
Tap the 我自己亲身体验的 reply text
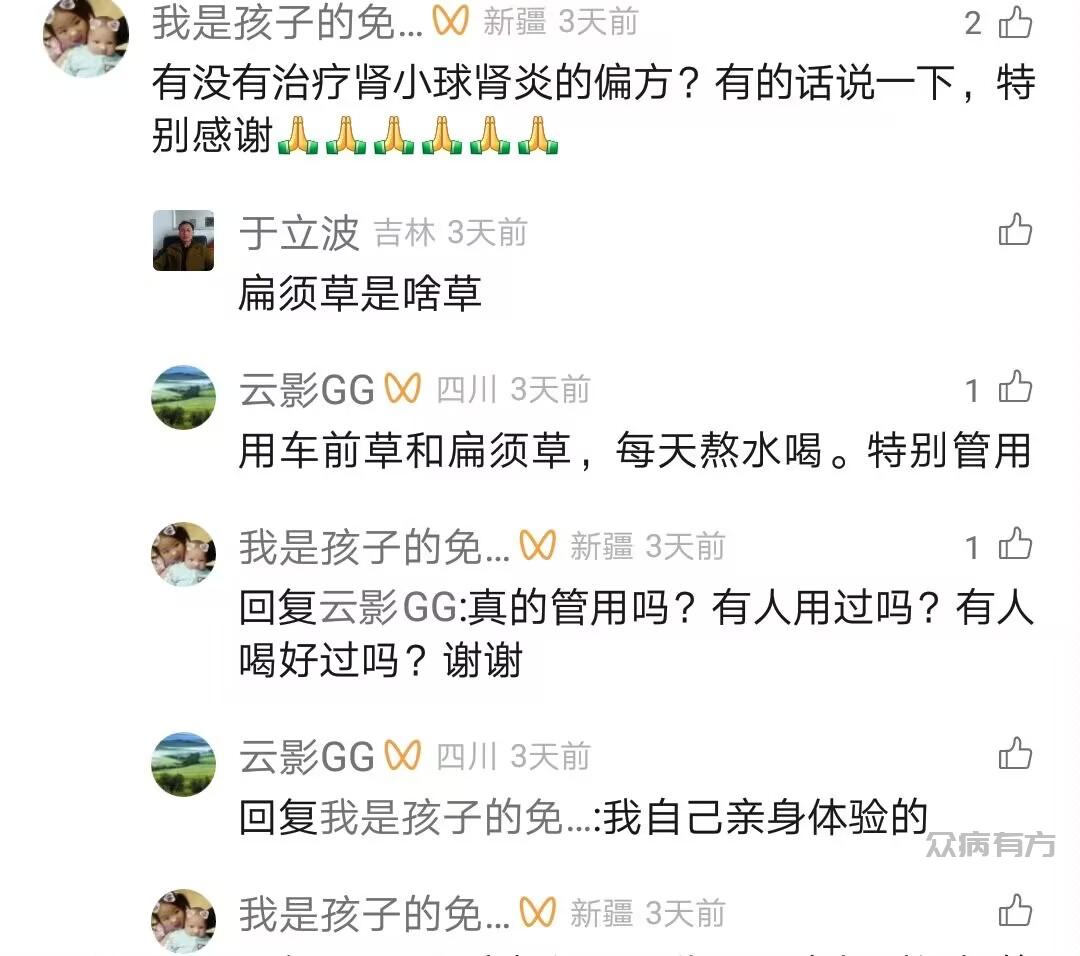click(765, 818)
